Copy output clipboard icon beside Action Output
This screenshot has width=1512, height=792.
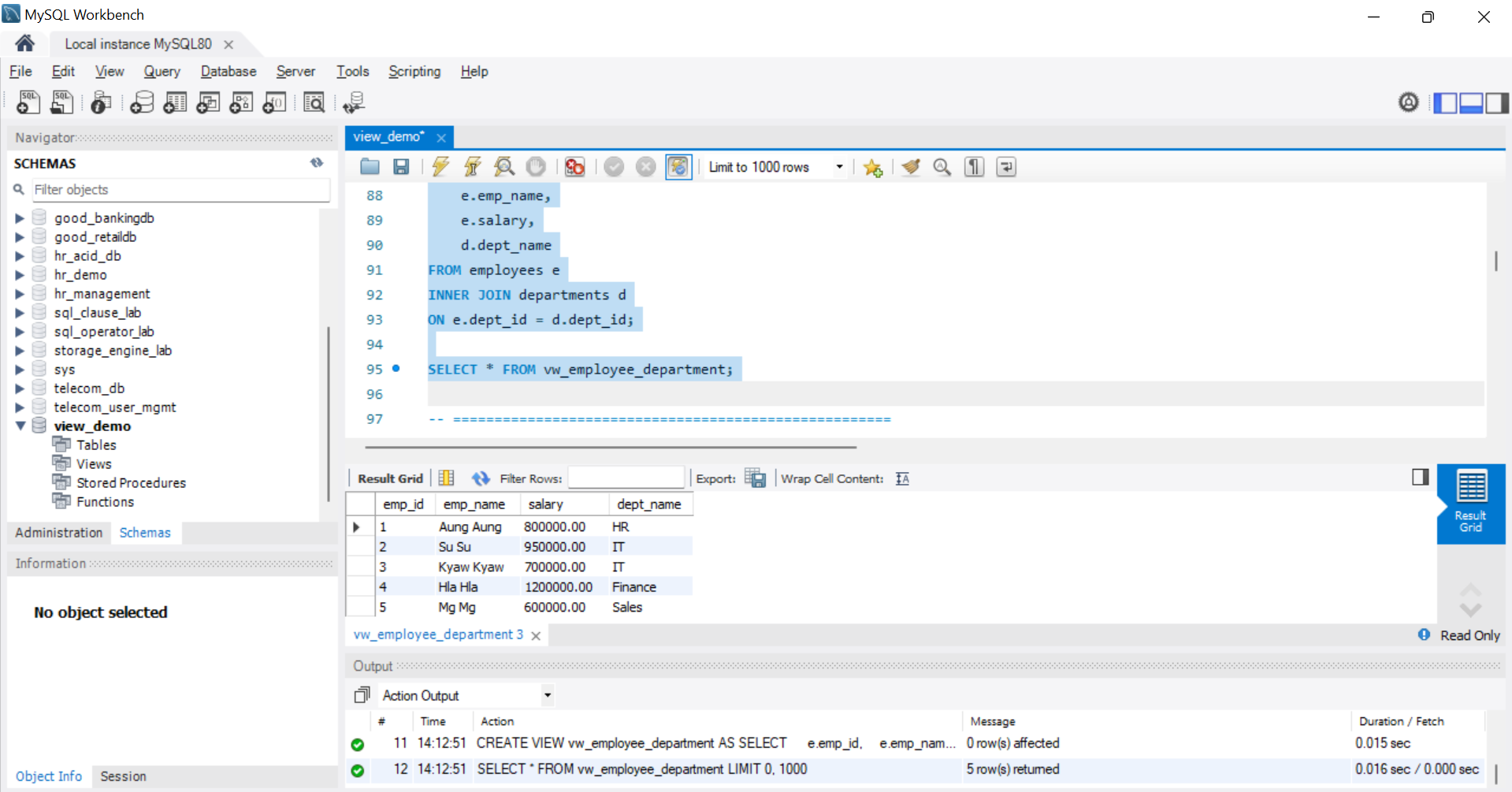(362, 695)
